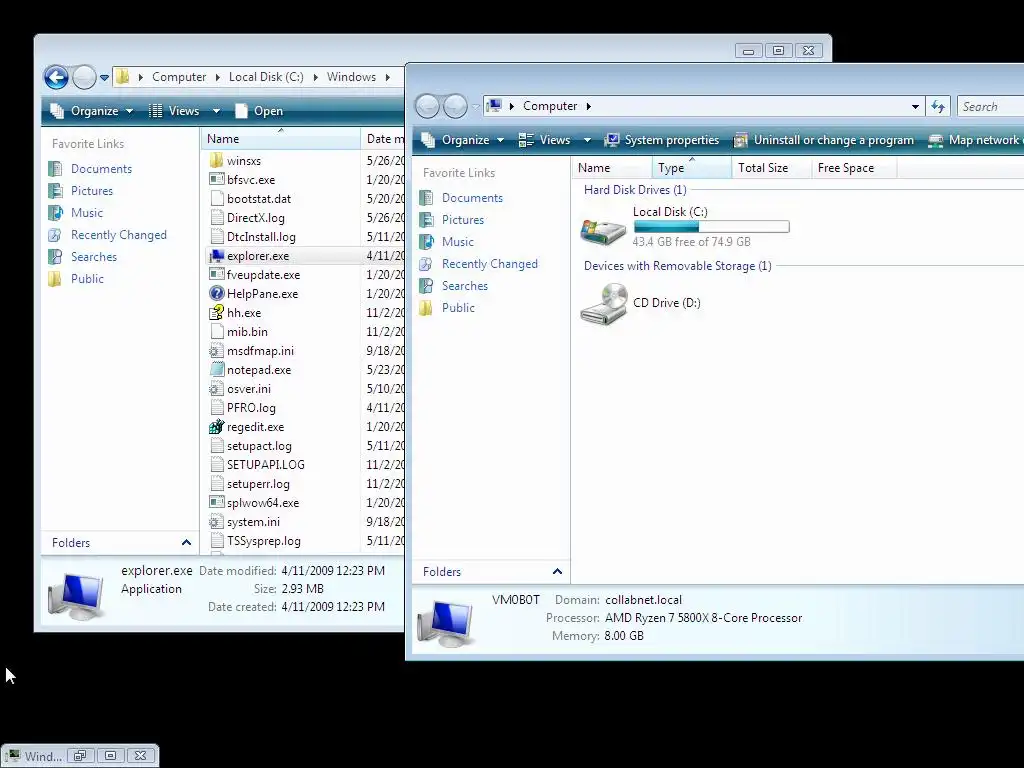Select the HelpPane.exe help icon
Screen dimensions: 1024x768
[x=216, y=294]
